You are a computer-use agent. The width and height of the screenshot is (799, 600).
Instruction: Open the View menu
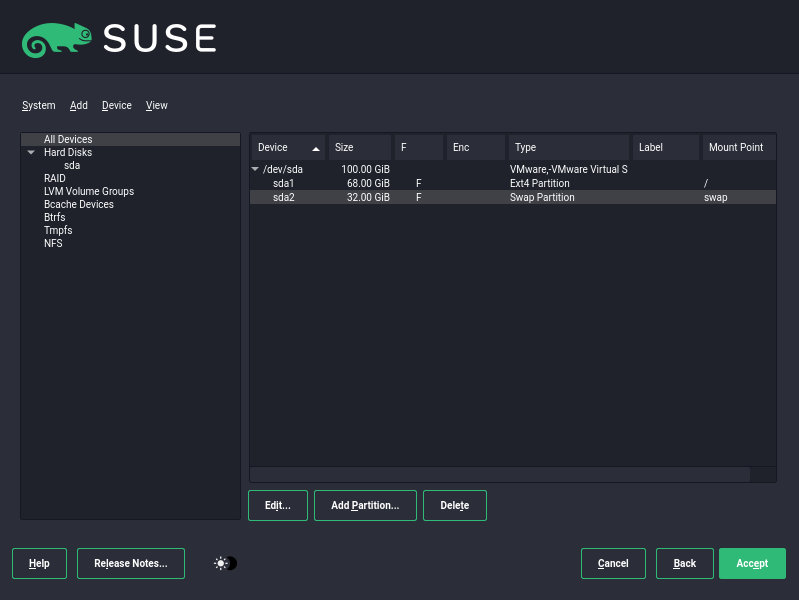pos(156,106)
